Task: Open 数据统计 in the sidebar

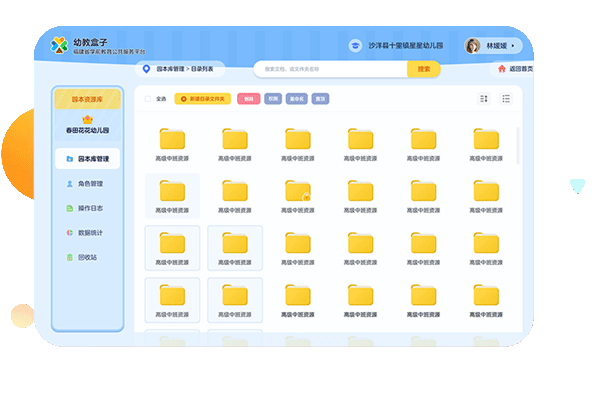Action: tap(88, 233)
